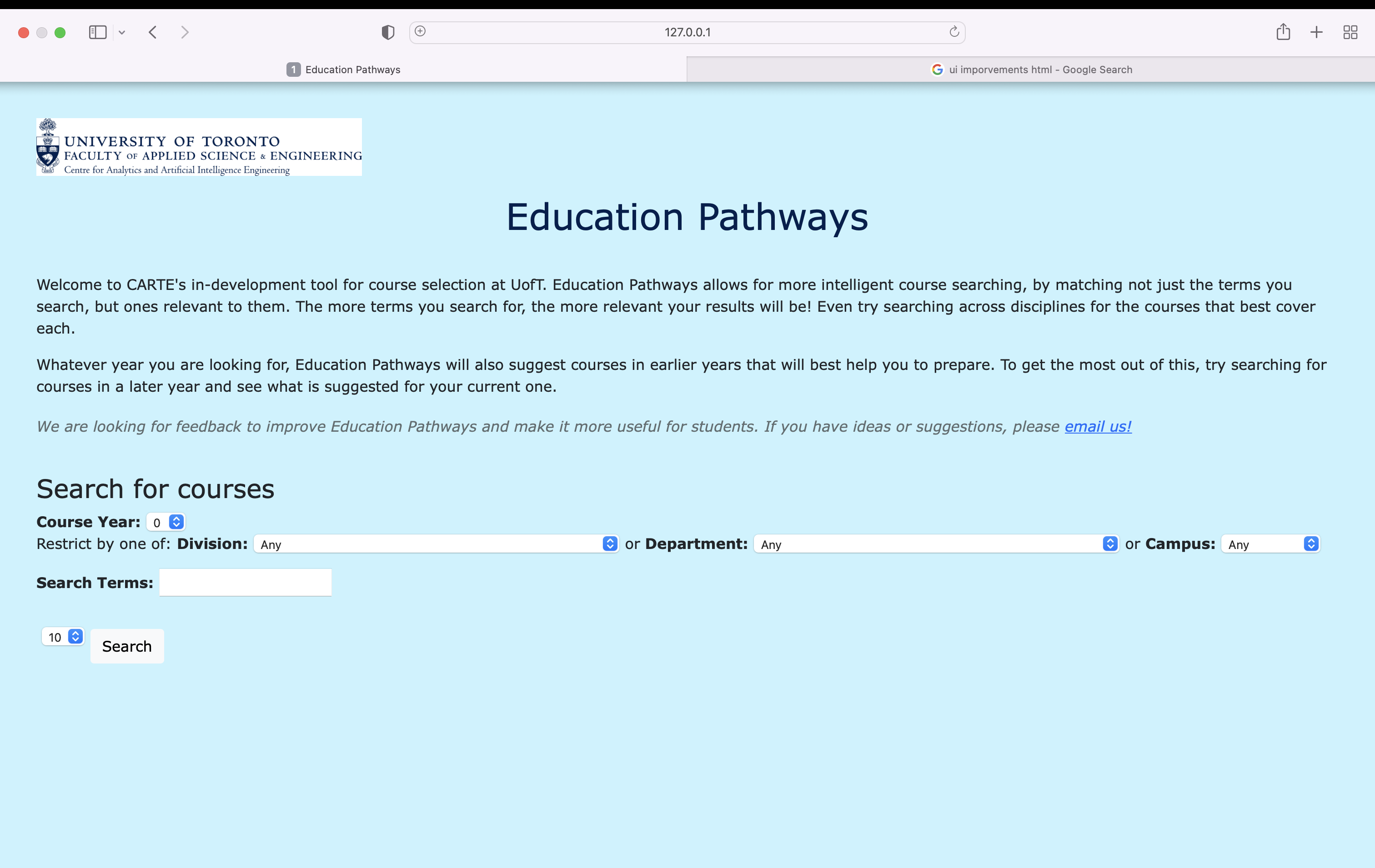Open the Share button in toolbar

point(1283,32)
